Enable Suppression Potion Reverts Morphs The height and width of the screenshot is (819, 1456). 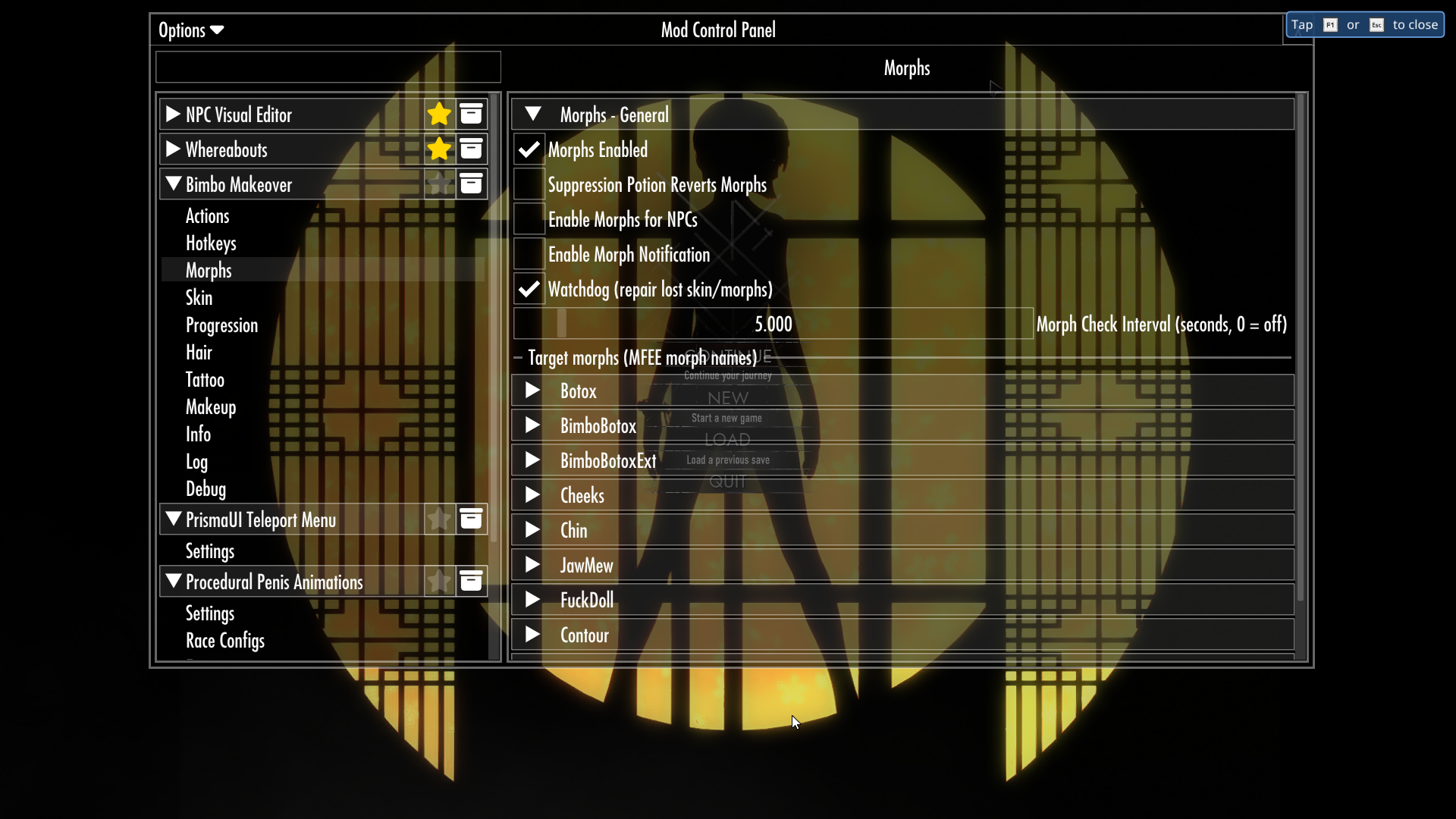(529, 184)
